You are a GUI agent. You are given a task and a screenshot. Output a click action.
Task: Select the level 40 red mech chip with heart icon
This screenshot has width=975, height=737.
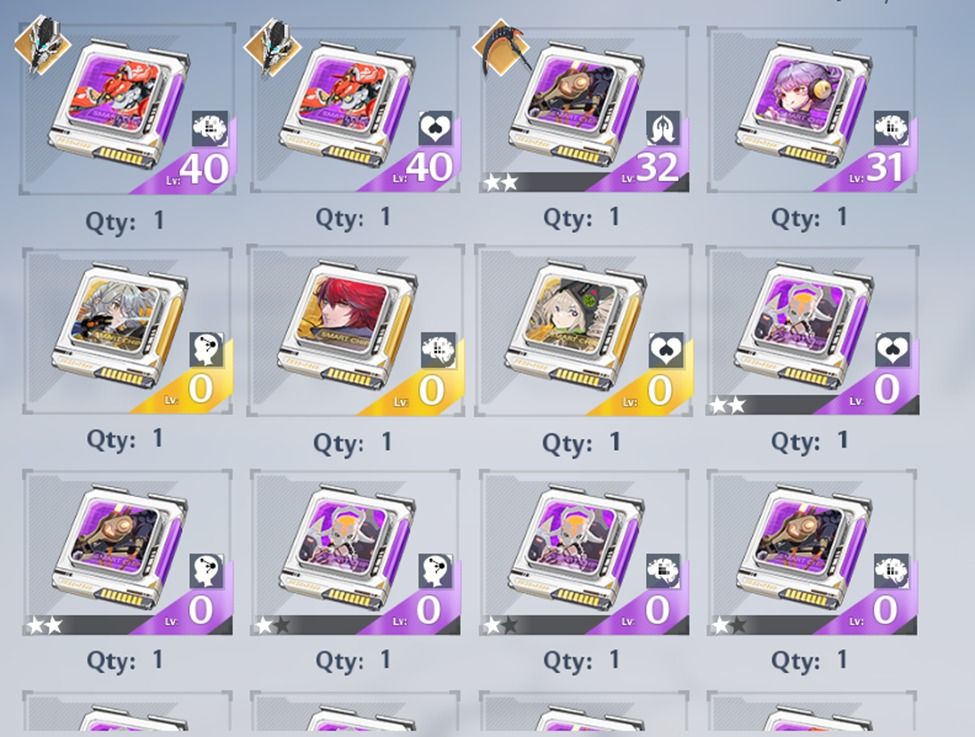(355, 109)
